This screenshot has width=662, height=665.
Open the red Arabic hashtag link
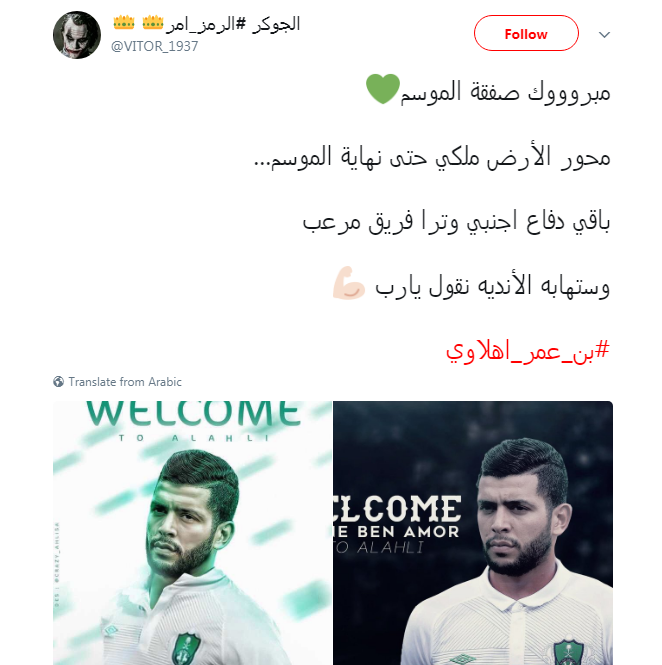(528, 352)
